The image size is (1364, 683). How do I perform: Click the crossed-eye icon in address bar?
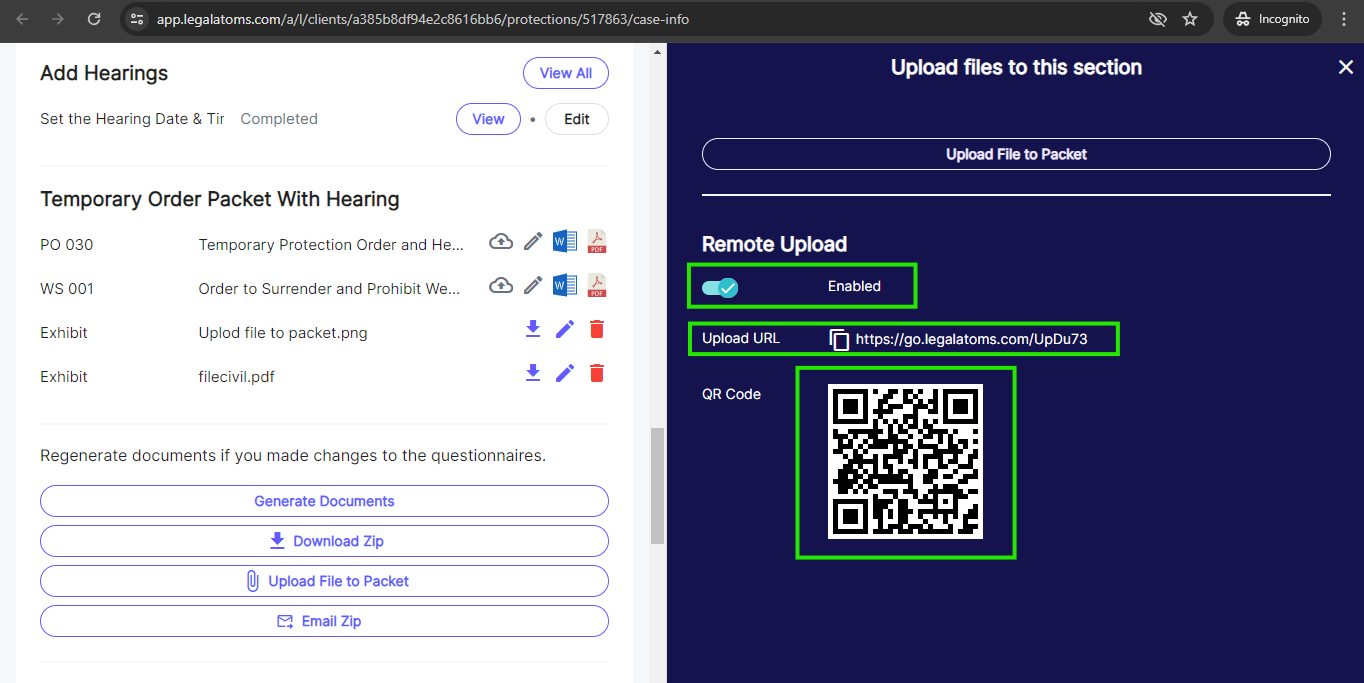[1158, 19]
